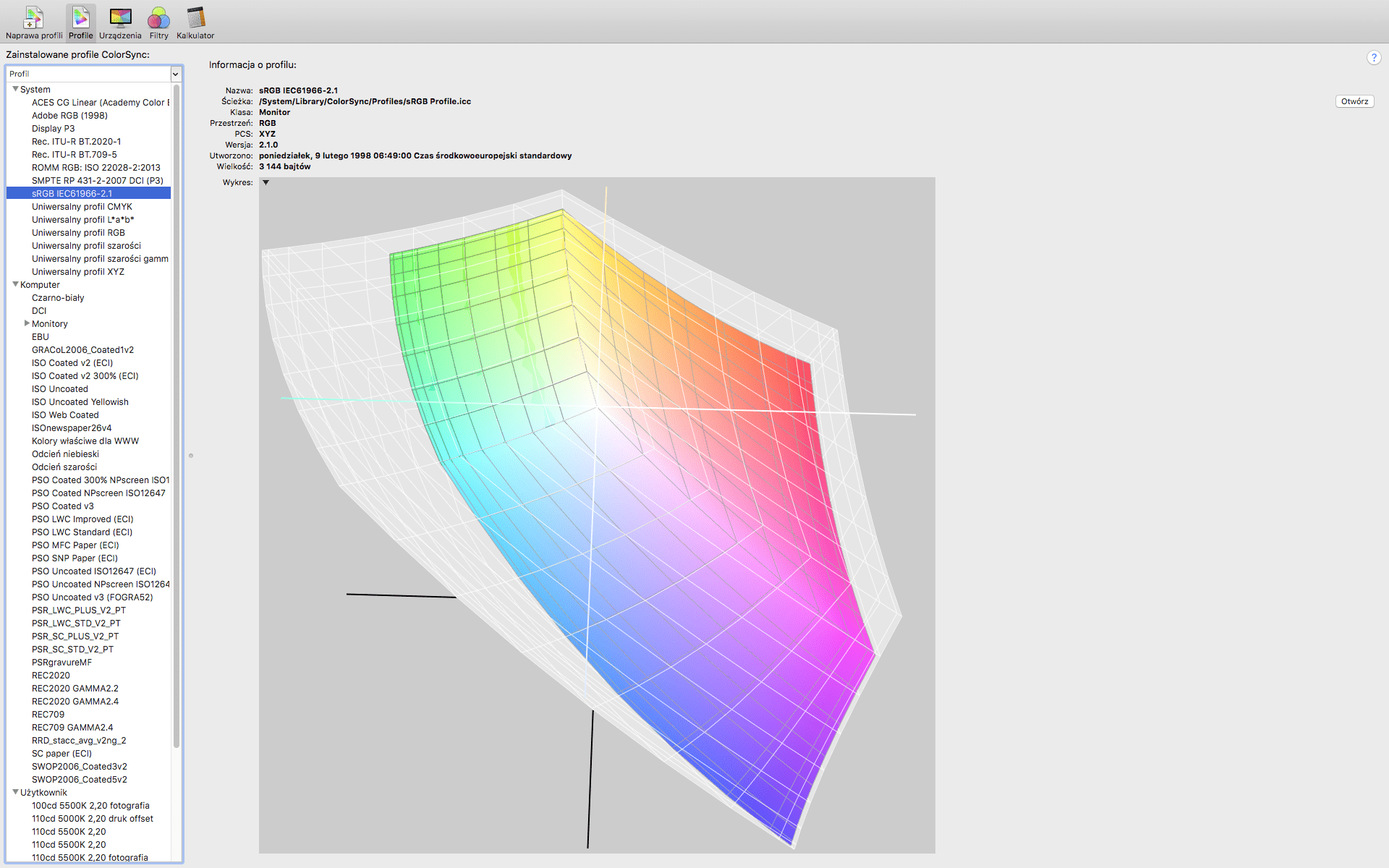1389x868 pixels.
Task: Select REC709 GAMMA2.4 profile
Action: 72,728
